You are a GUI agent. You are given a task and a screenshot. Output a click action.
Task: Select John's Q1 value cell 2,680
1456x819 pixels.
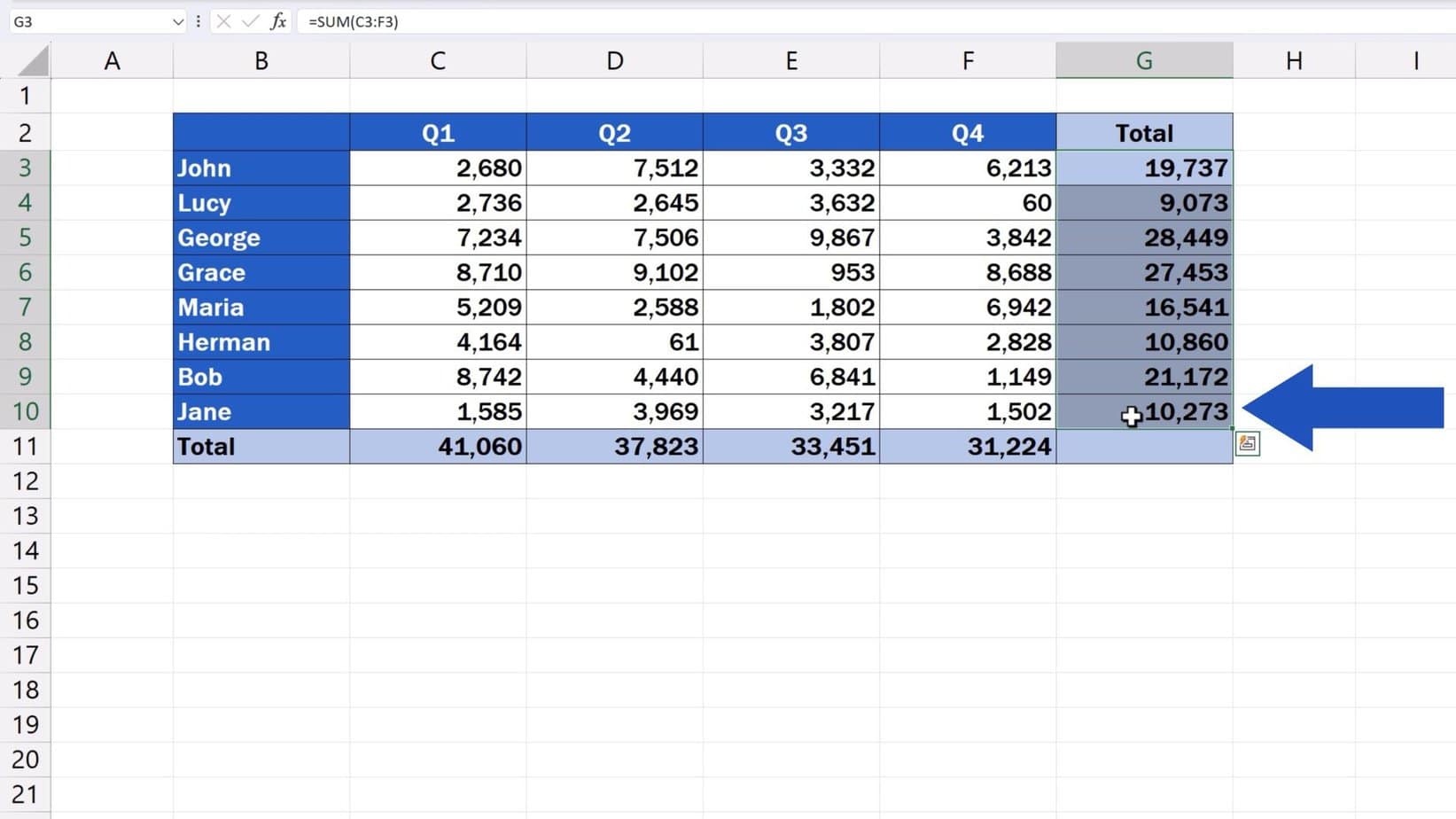tap(437, 168)
